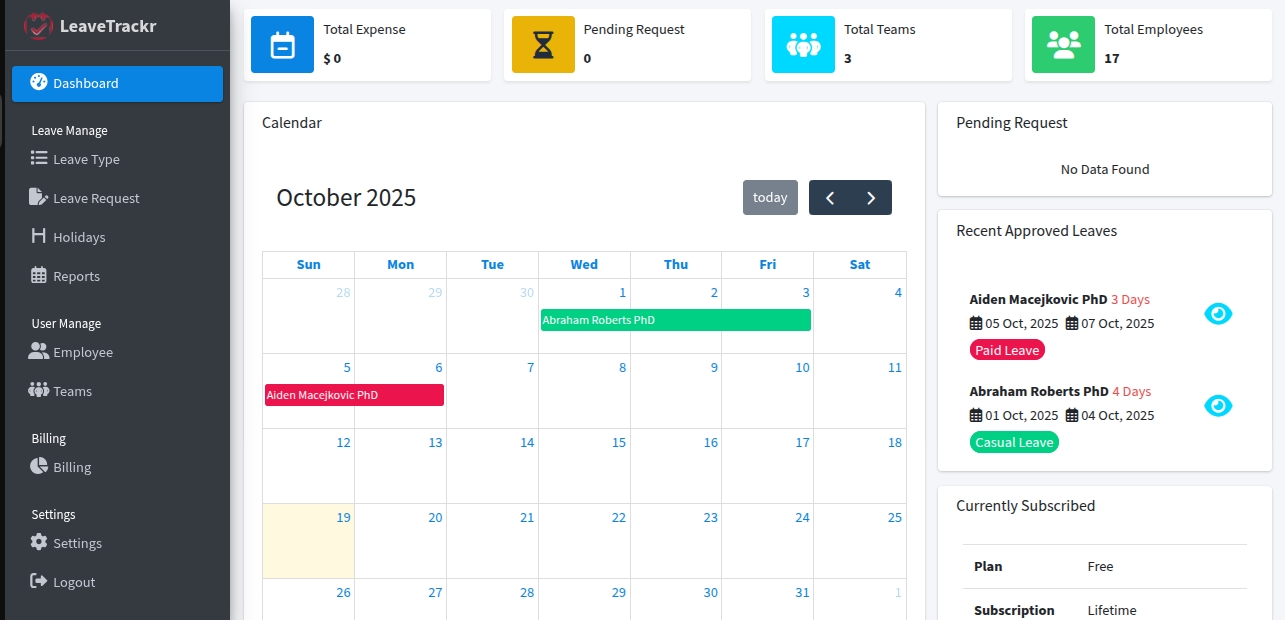This screenshot has height=620, width=1285.
Task: Click the Settings gear icon
Action: coord(39,542)
